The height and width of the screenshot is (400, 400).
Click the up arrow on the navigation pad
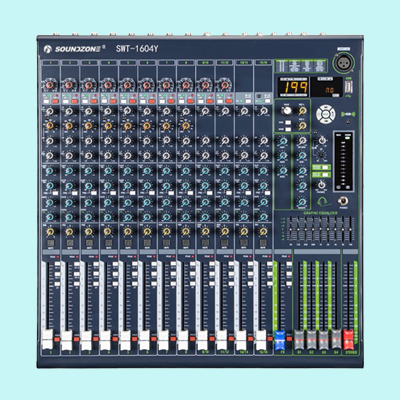(326, 108)
